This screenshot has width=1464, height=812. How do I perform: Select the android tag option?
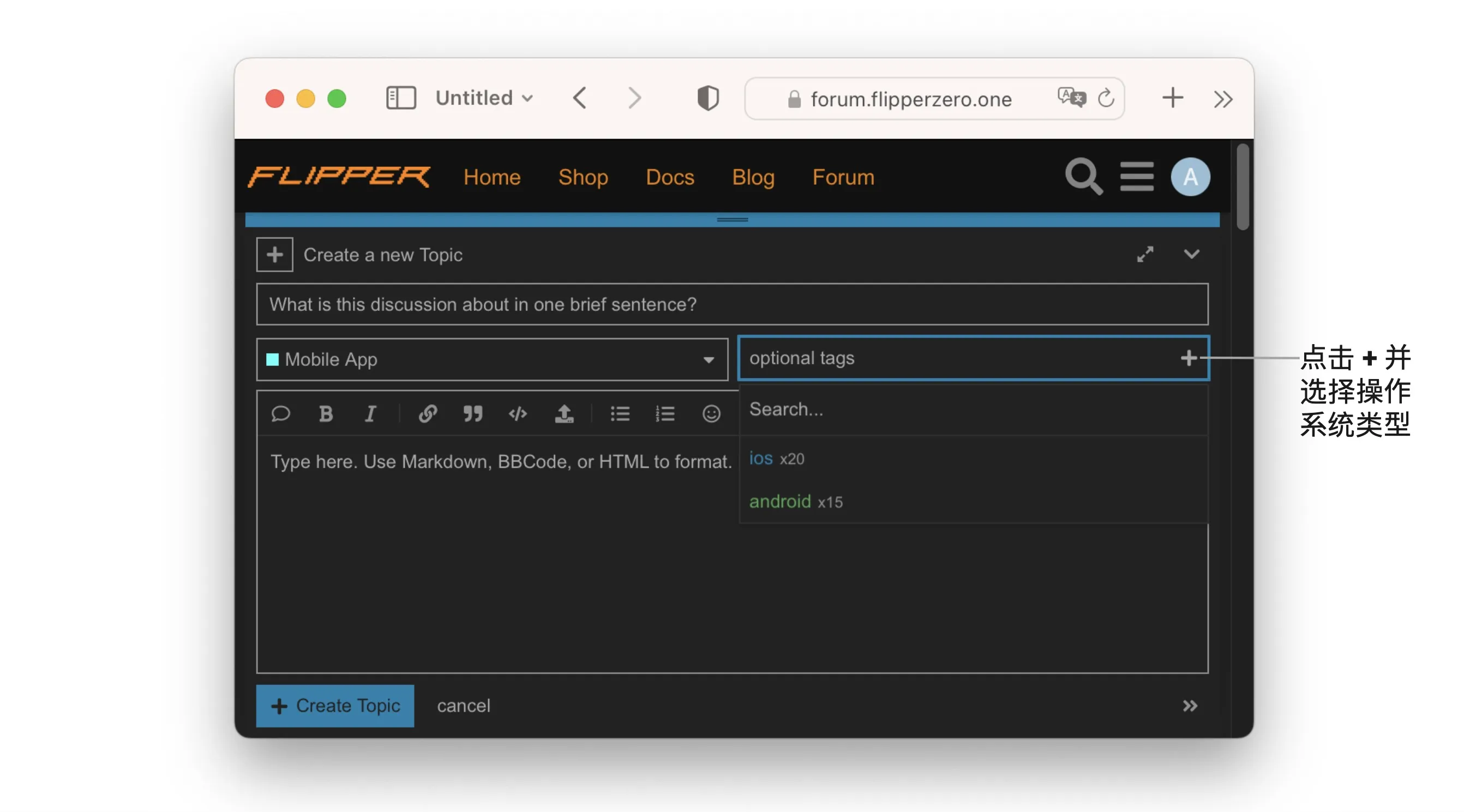[x=973, y=501]
